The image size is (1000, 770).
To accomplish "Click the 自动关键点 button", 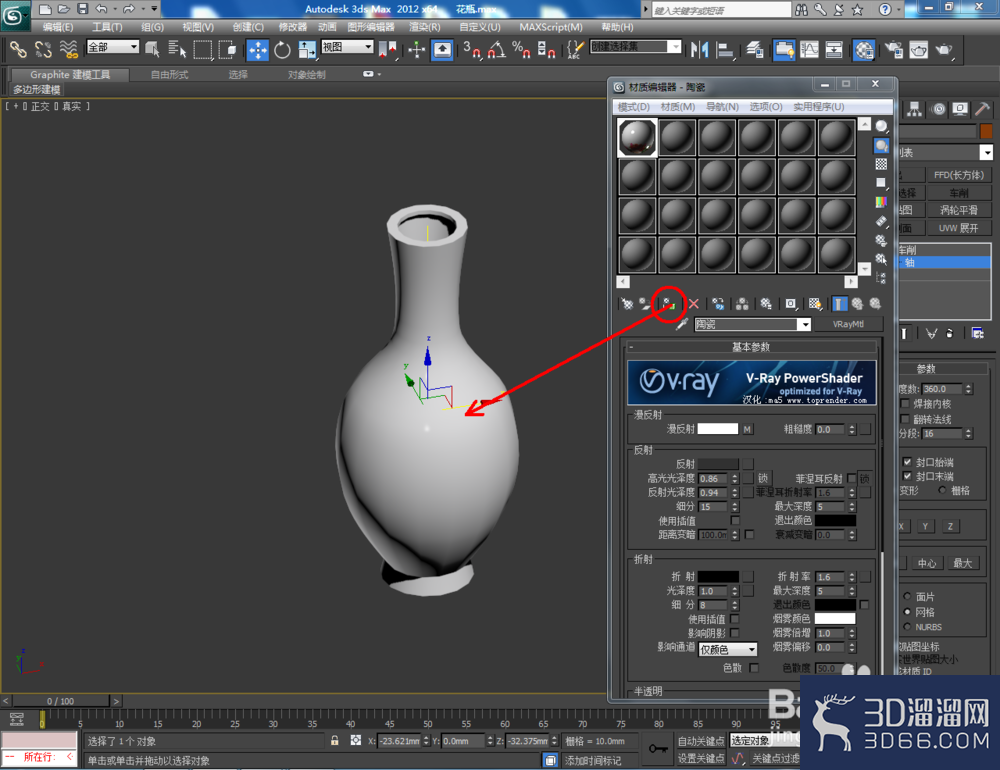I will coord(701,741).
